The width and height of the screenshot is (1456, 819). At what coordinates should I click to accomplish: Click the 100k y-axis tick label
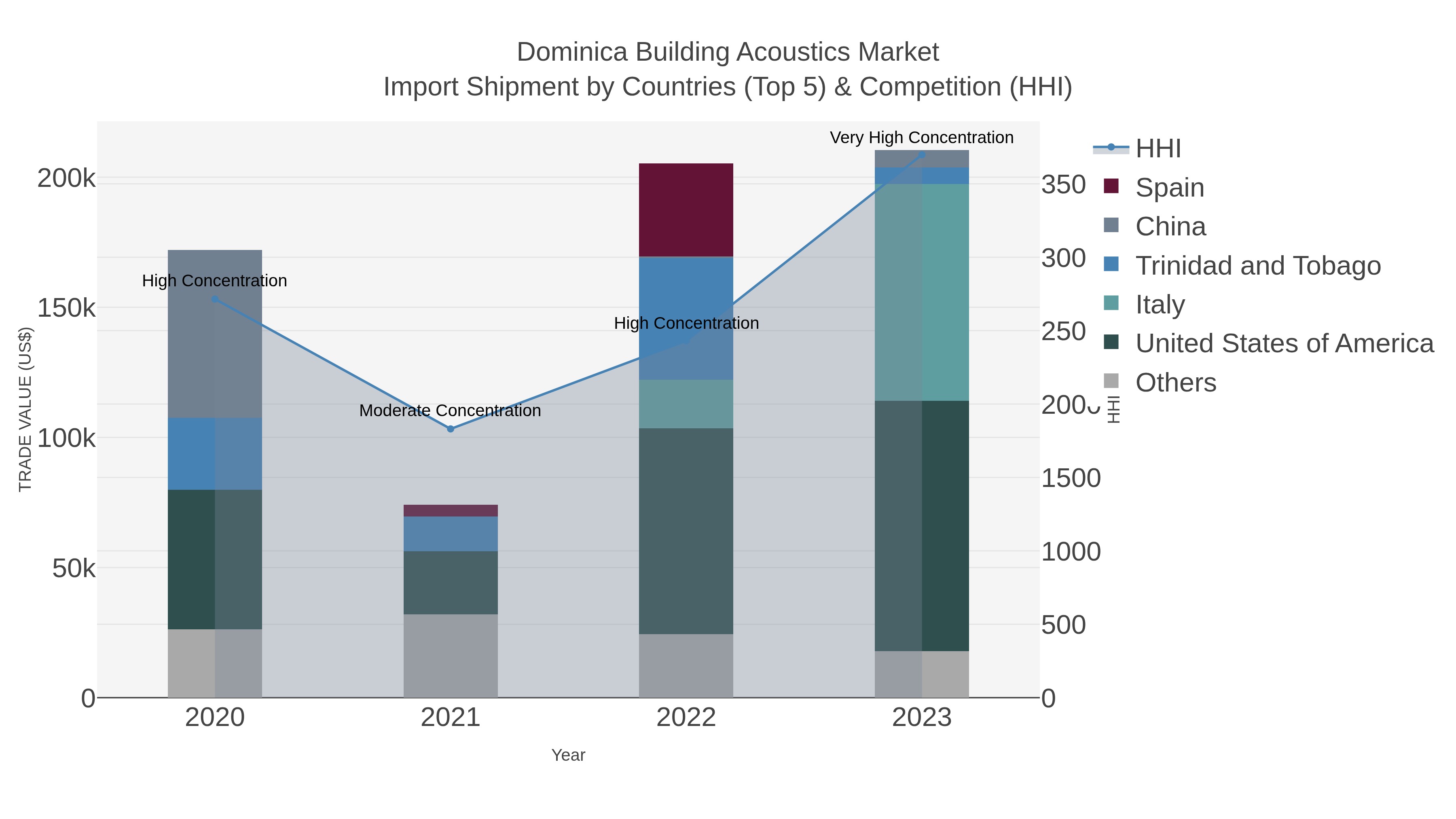[67, 438]
